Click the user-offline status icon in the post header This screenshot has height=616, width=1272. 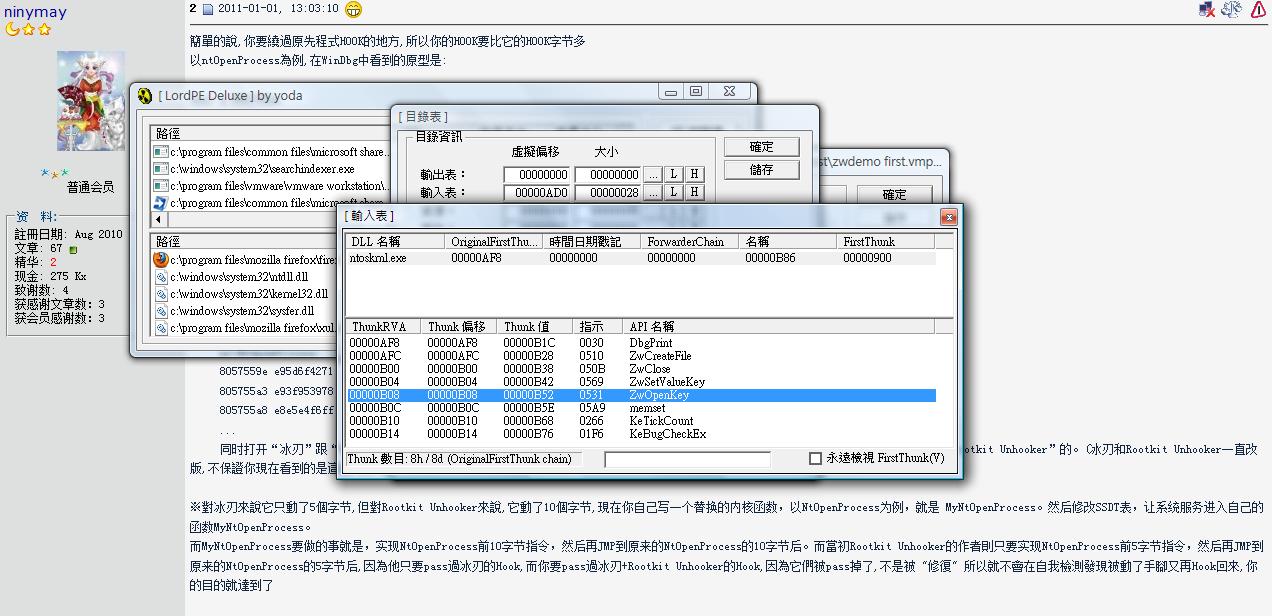pos(1206,9)
